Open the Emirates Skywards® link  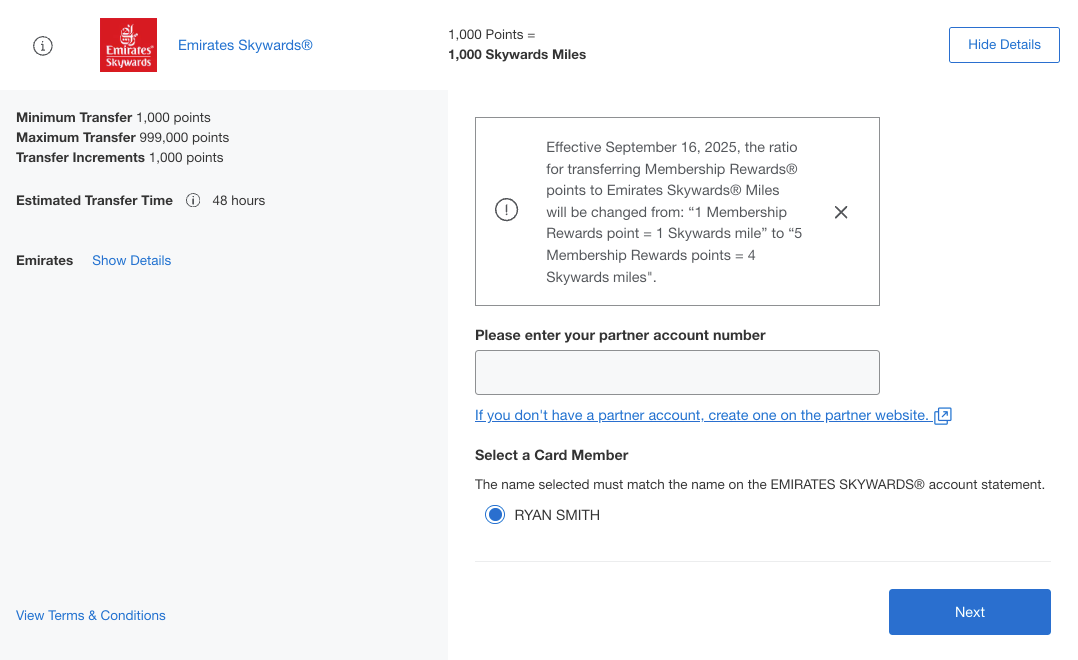(245, 45)
